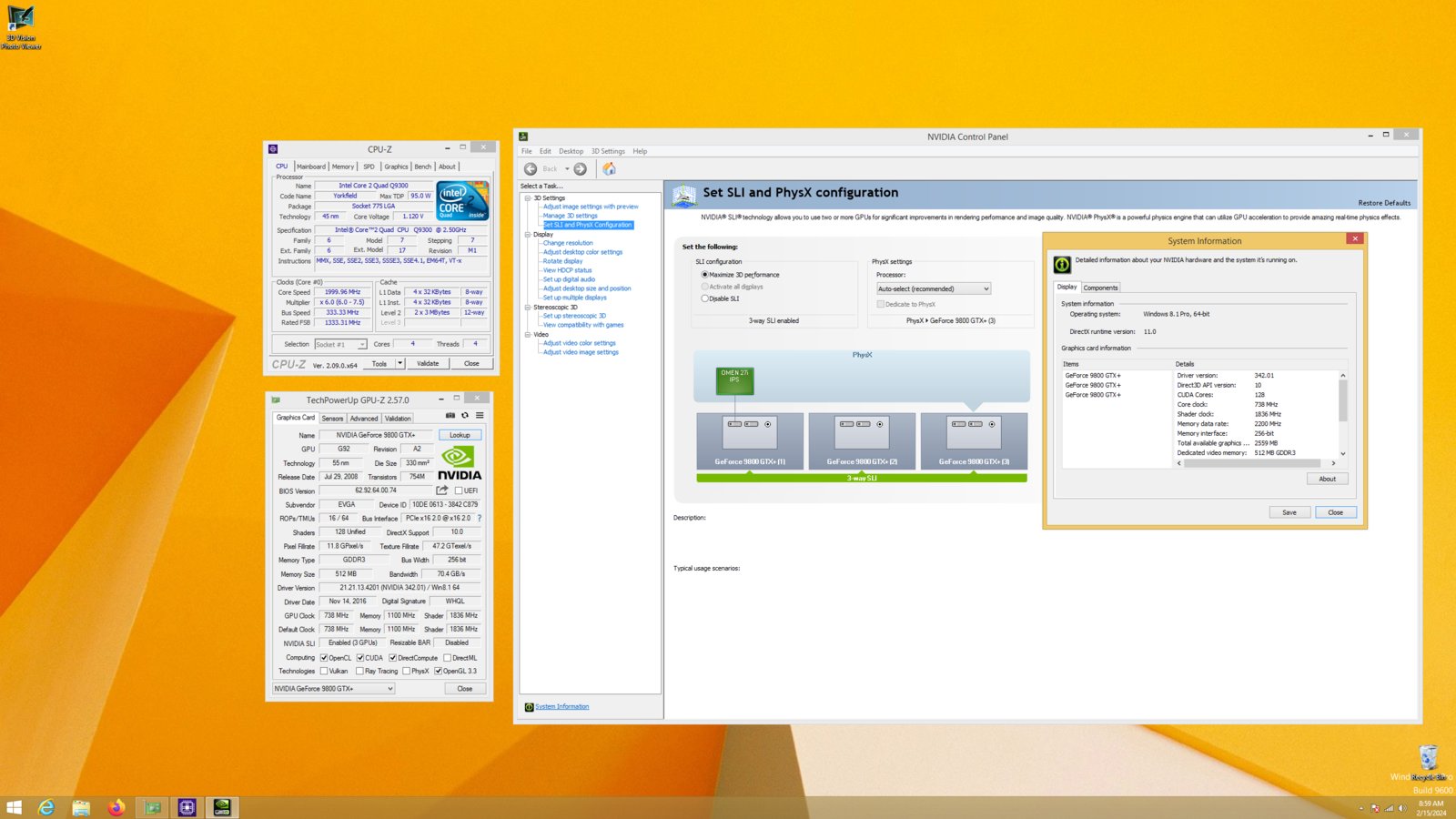This screenshot has width=1456, height=819.
Task: Click the Intel Core 2 Quad logo in CPU-Z
Action: (463, 200)
